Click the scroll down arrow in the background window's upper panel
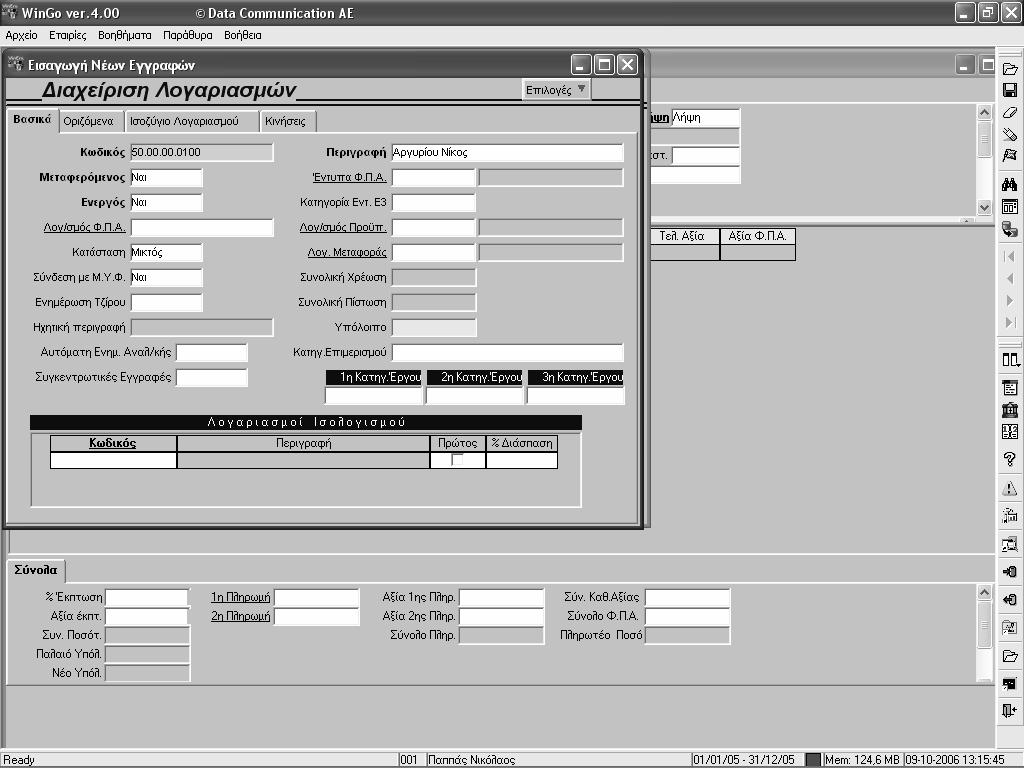Viewport: 1024px width, 768px height. 984,208
